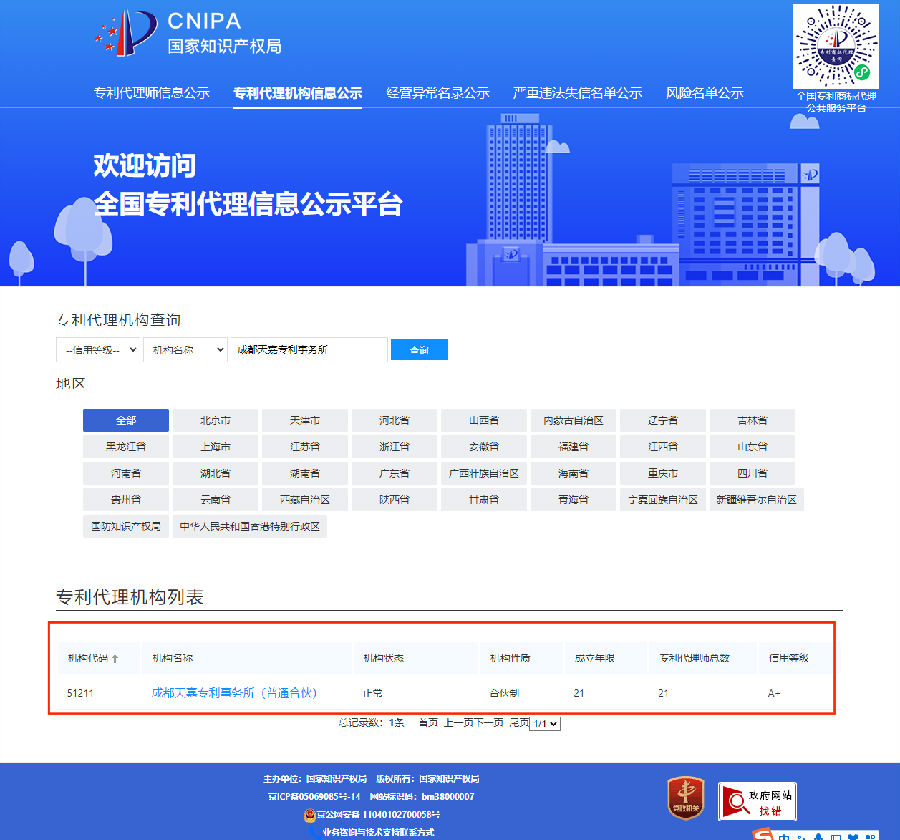The image size is (900, 840).
Task: Pick the 黑龙江省 region
Action: point(126,446)
